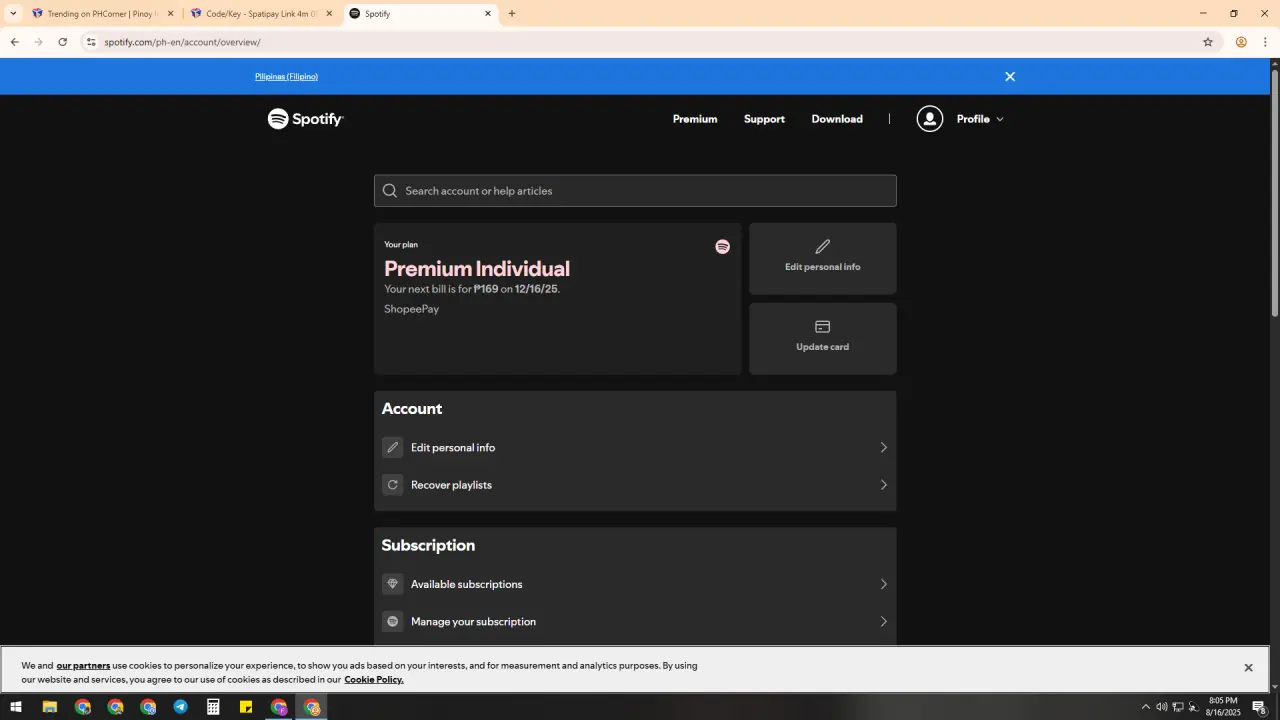
Task: Open Edit personal info row chevron
Action: (x=883, y=448)
